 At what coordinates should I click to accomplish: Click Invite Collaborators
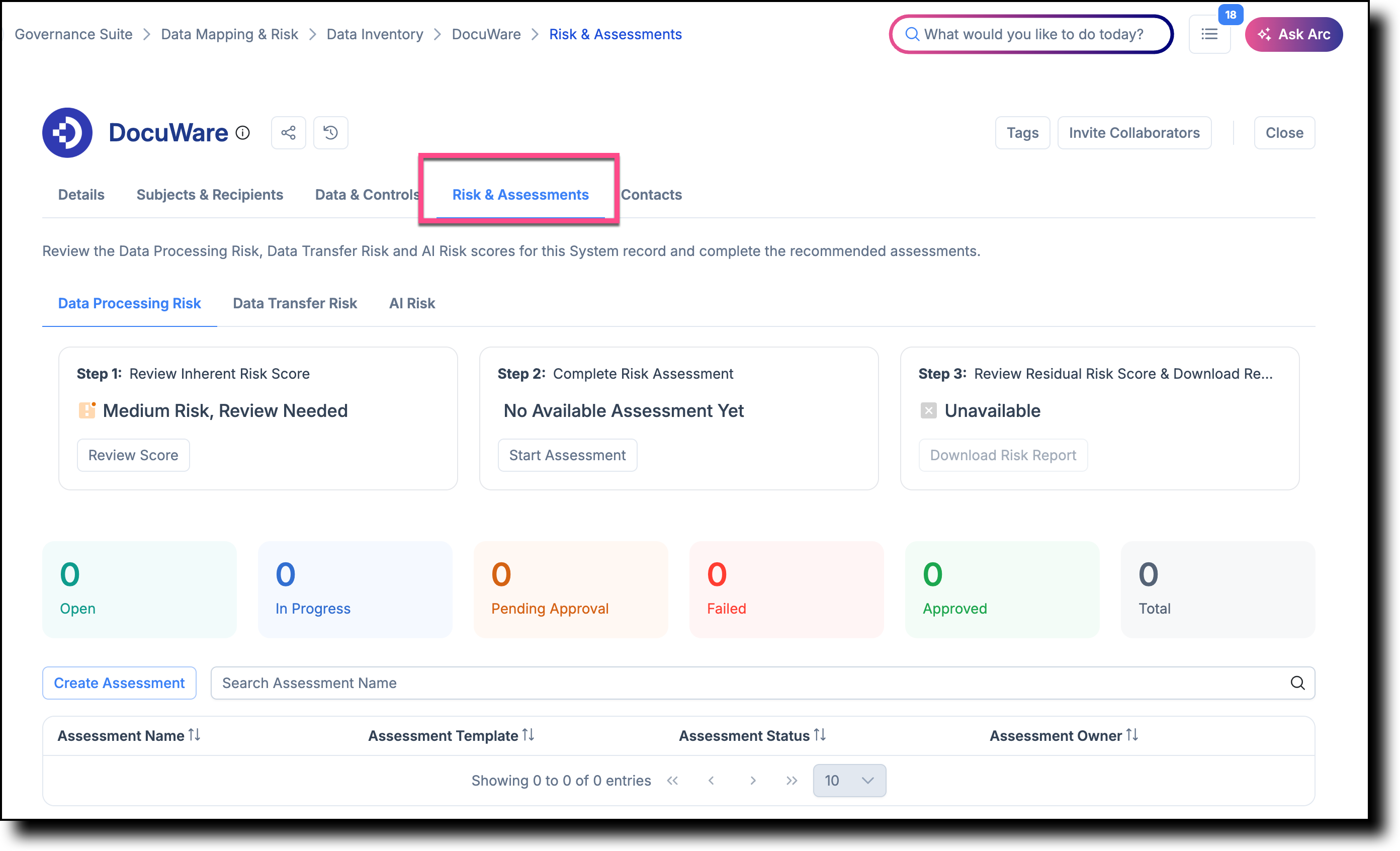(1134, 133)
